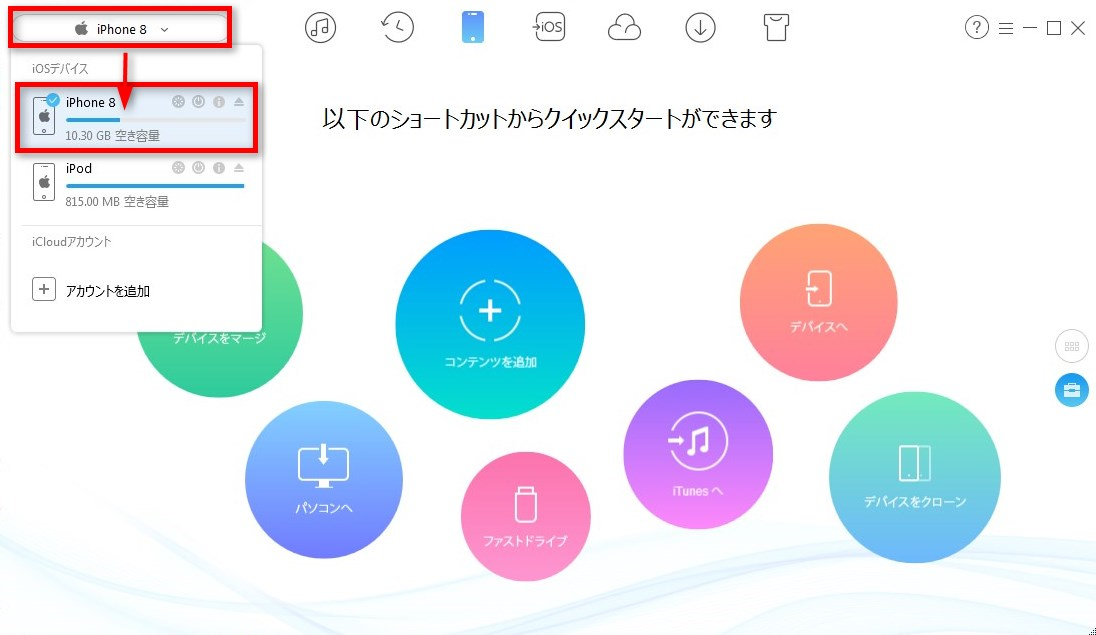This screenshot has width=1096, height=635.
Task: Click the quick start headline text
Action: pyautogui.click(x=549, y=118)
